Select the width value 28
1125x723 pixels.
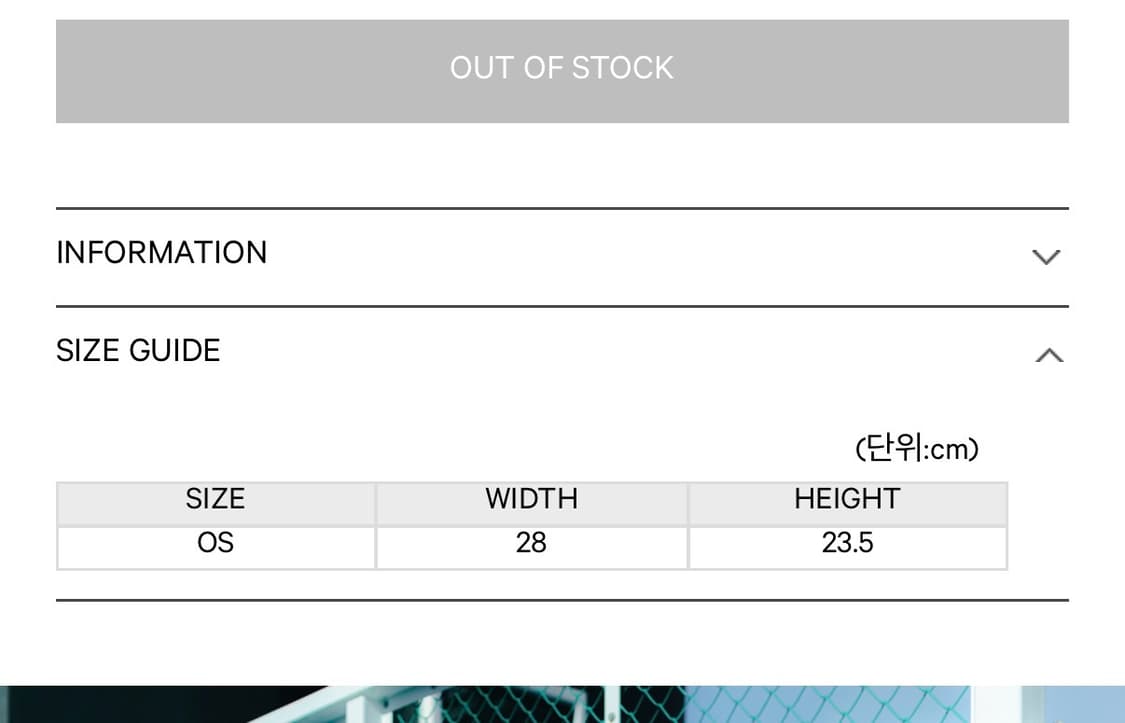click(x=531, y=543)
